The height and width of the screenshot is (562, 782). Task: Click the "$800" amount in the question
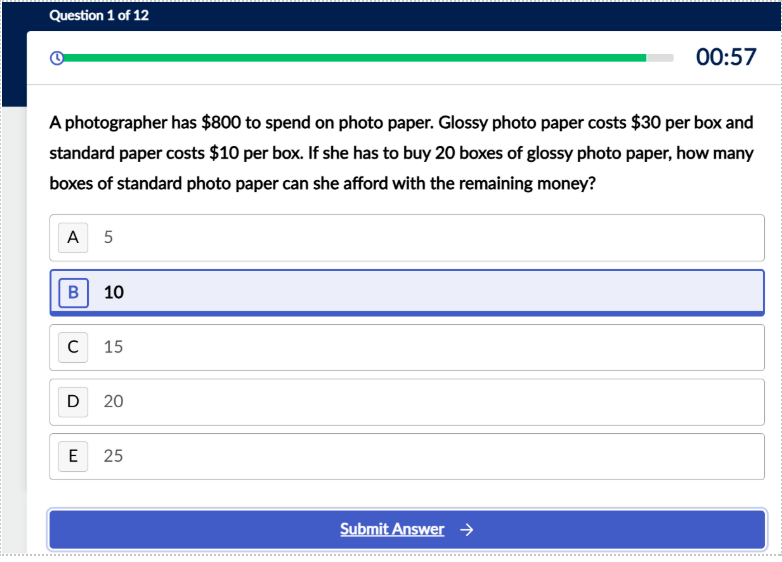pyautogui.click(x=221, y=124)
